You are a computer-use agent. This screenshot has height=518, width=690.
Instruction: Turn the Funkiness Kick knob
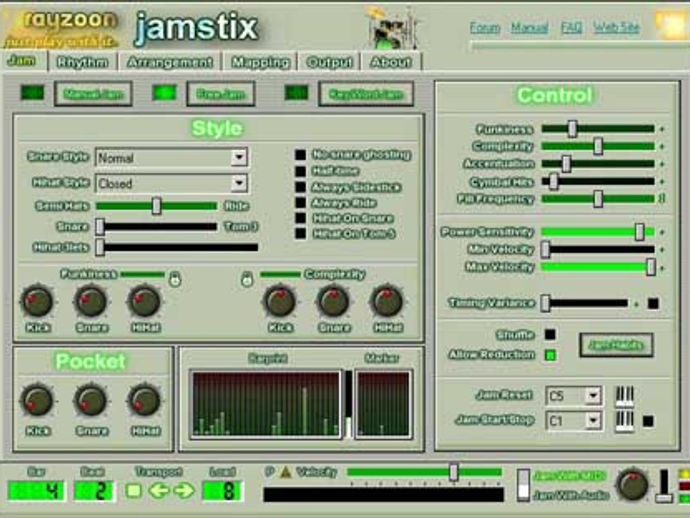(x=37, y=301)
